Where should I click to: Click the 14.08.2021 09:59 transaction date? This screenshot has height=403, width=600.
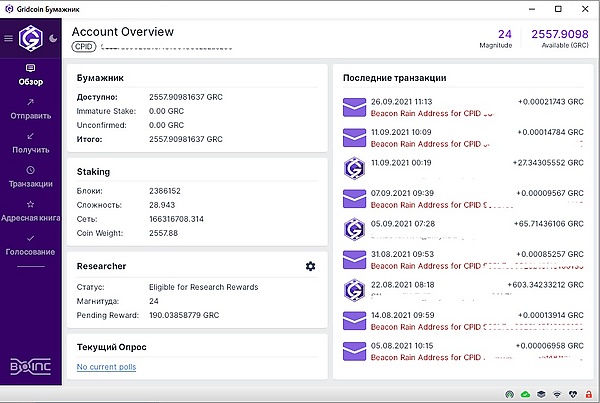(403, 315)
